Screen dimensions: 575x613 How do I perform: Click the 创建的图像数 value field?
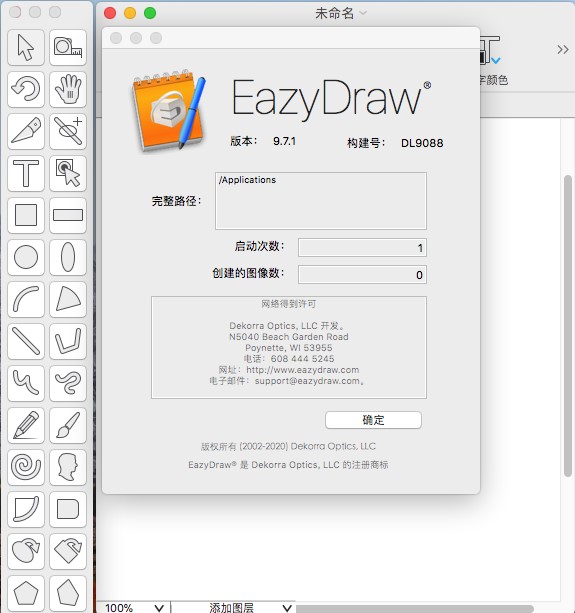click(x=362, y=275)
